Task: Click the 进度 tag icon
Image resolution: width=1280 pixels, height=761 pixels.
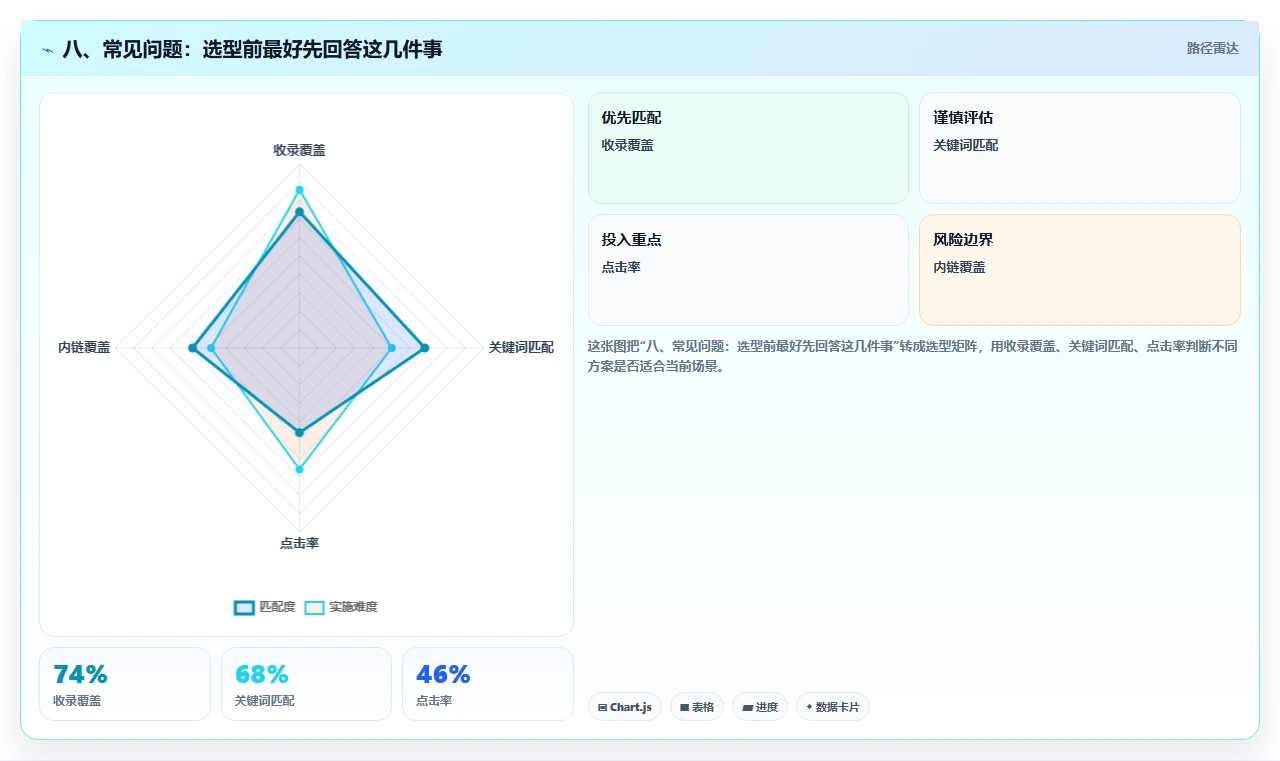Action: [x=747, y=707]
